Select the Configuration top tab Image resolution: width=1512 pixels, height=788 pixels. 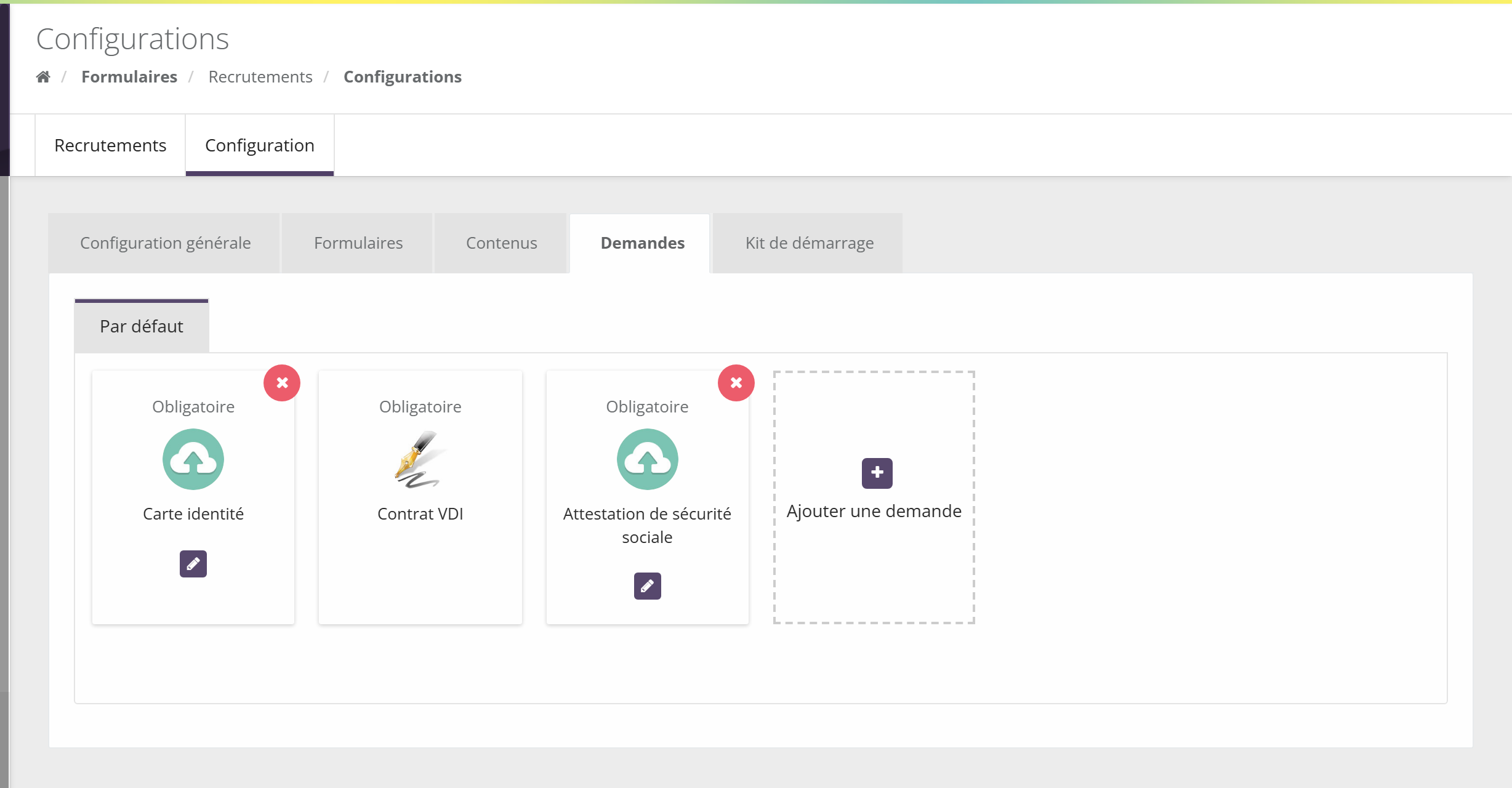tap(260, 145)
